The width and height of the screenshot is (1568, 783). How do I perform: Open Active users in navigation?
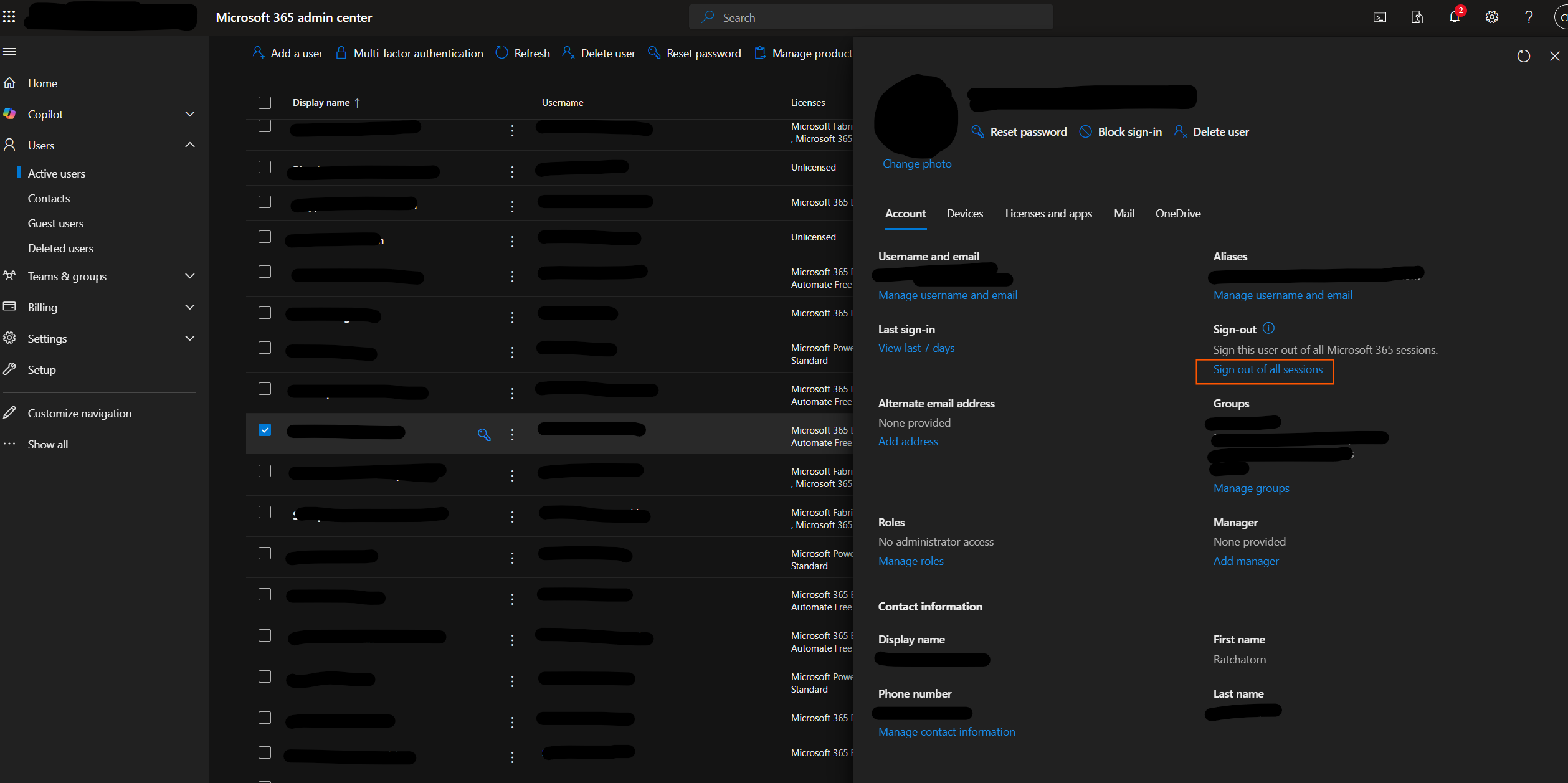[57, 173]
